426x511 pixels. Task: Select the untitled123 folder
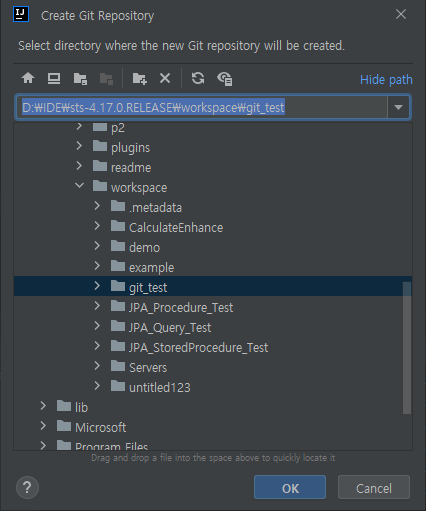pyautogui.click(x=160, y=388)
